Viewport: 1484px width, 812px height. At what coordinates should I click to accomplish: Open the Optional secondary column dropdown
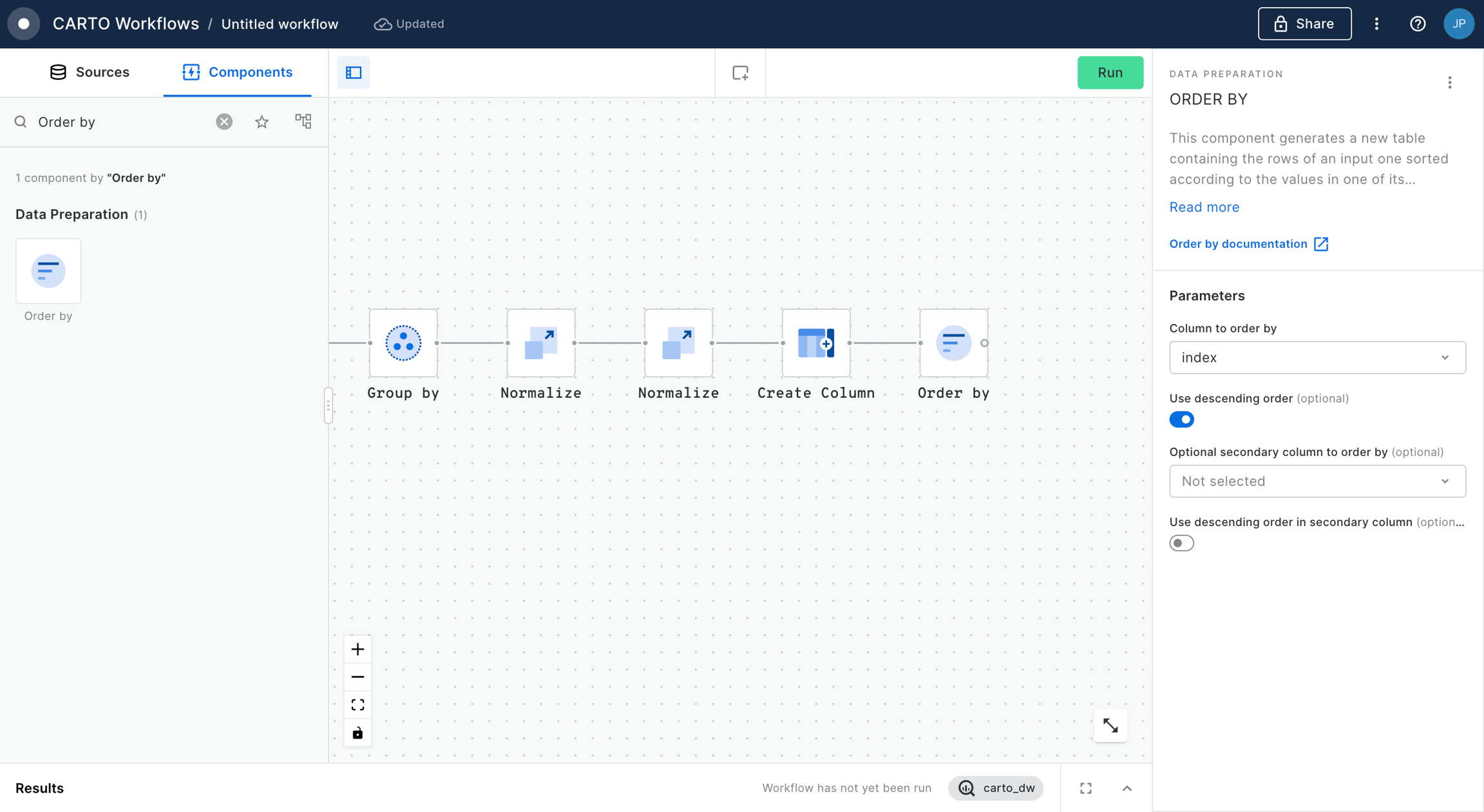click(1317, 481)
